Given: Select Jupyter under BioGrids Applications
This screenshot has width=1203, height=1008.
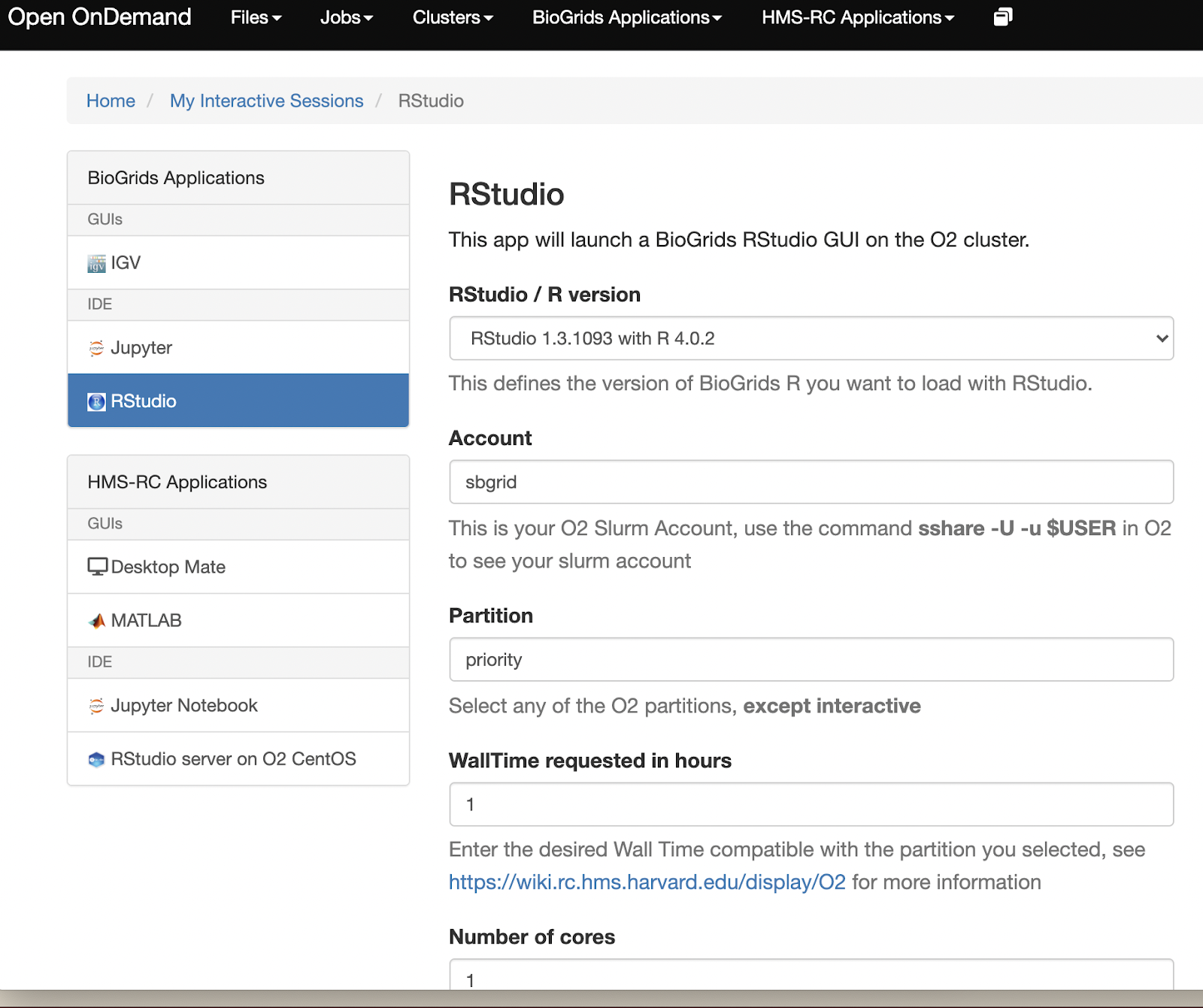Looking at the screenshot, I should coord(238,348).
